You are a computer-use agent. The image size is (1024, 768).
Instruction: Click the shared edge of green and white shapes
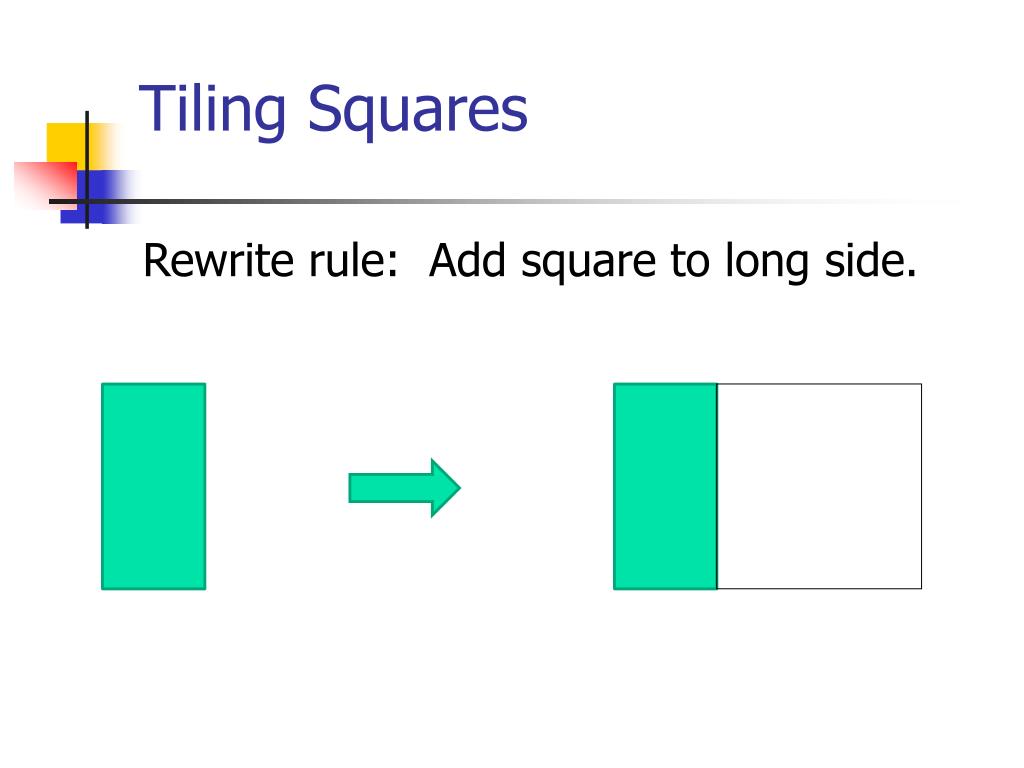pos(717,487)
